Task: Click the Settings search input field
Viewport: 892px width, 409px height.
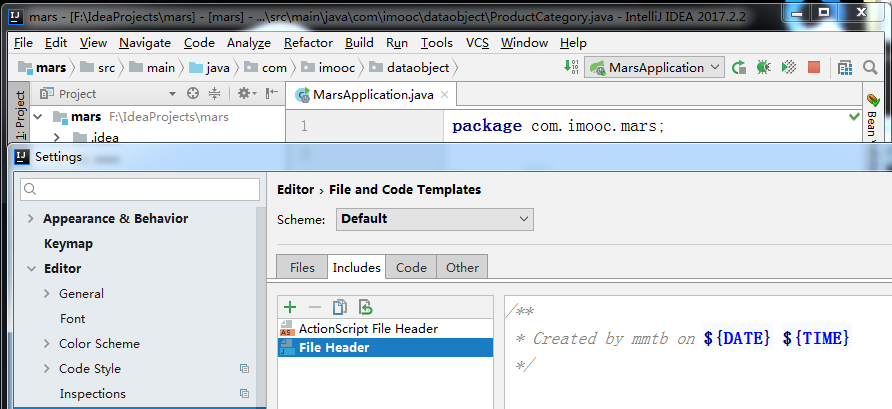Action: [140, 189]
